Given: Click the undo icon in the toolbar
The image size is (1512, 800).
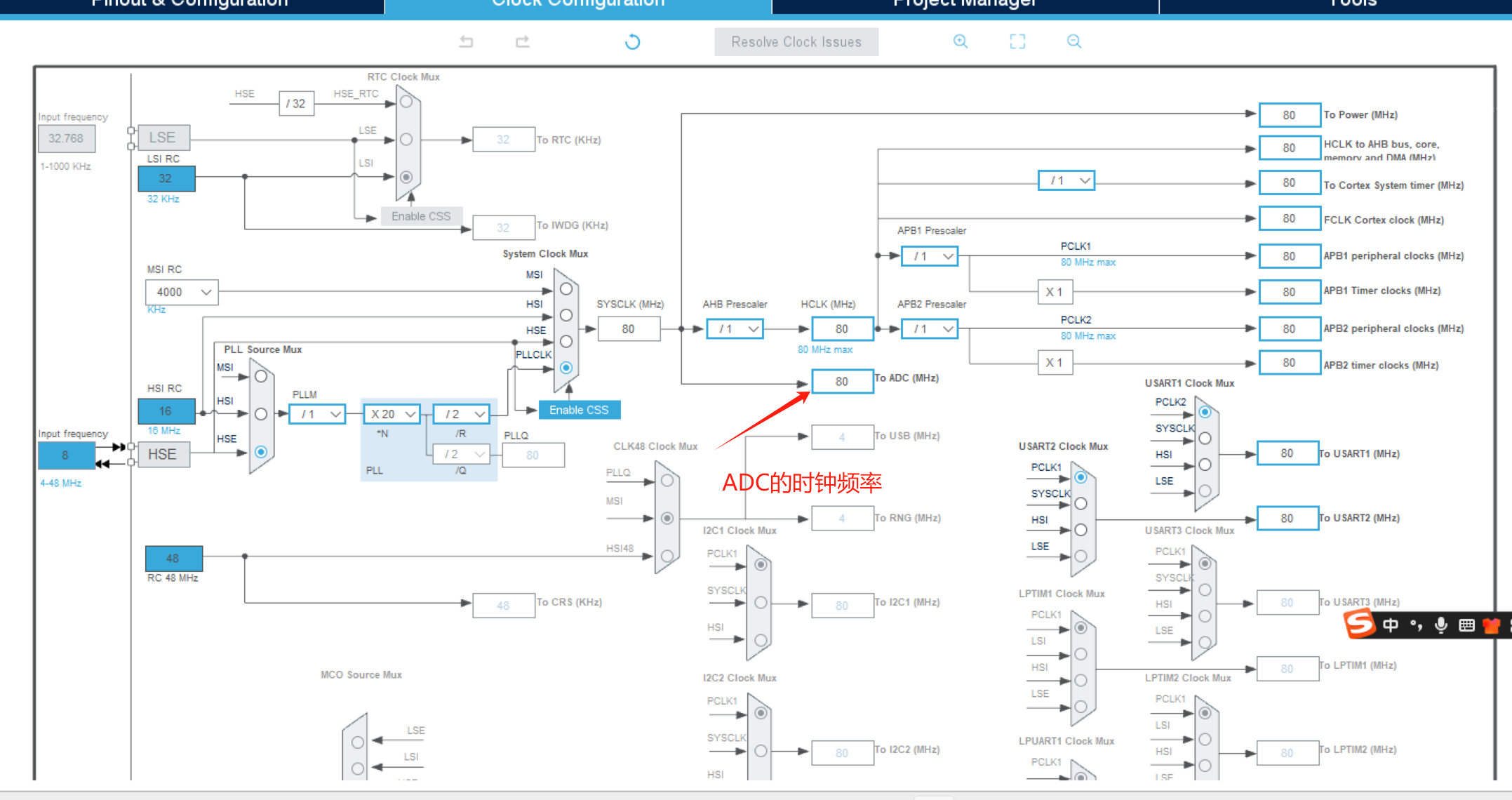Looking at the screenshot, I should click(x=467, y=41).
